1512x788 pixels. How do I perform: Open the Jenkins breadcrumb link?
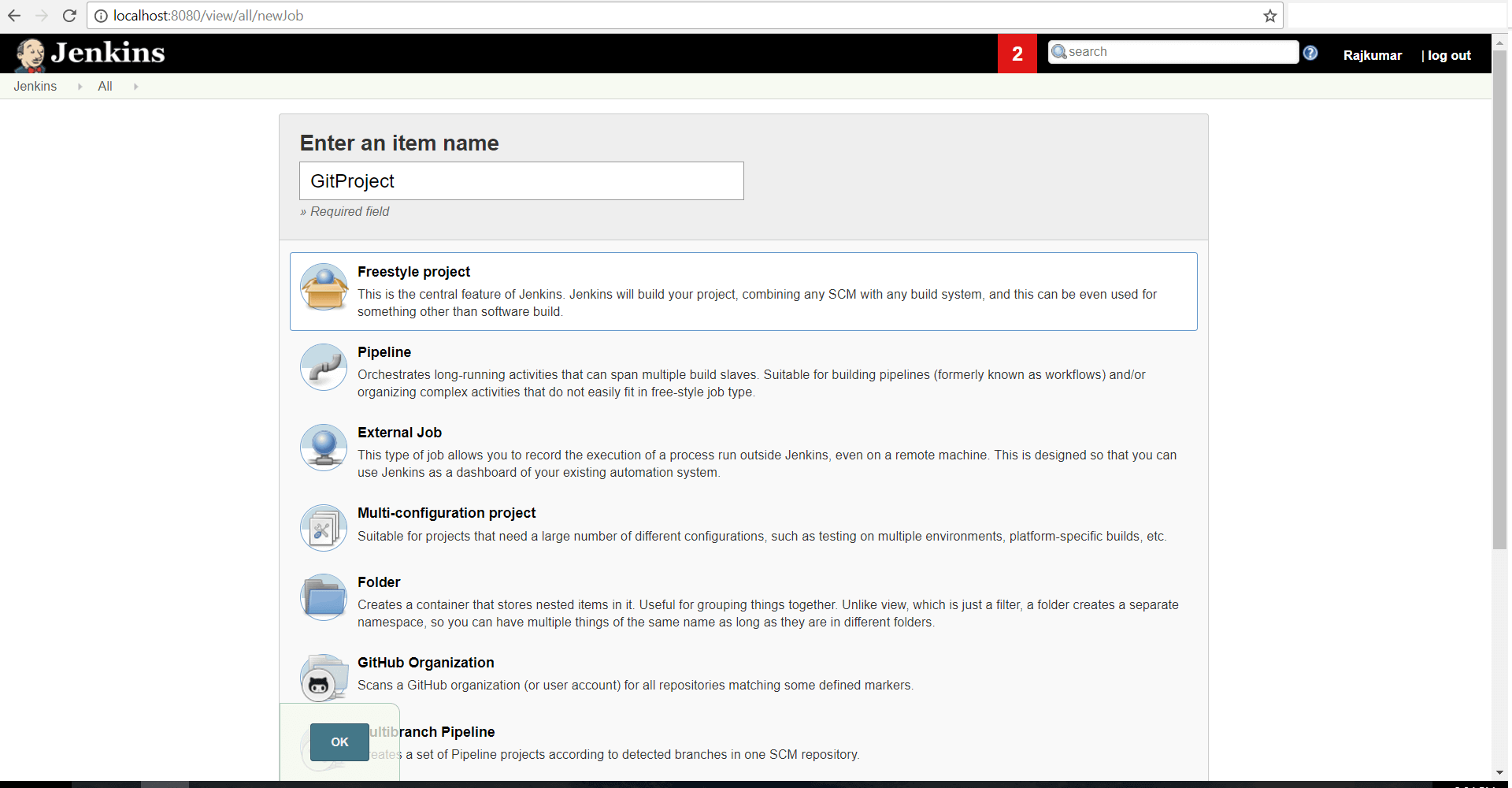pyautogui.click(x=35, y=86)
